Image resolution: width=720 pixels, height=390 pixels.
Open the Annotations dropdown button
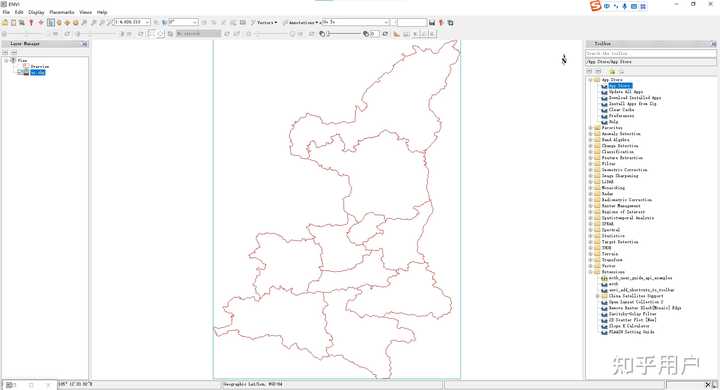coord(300,22)
